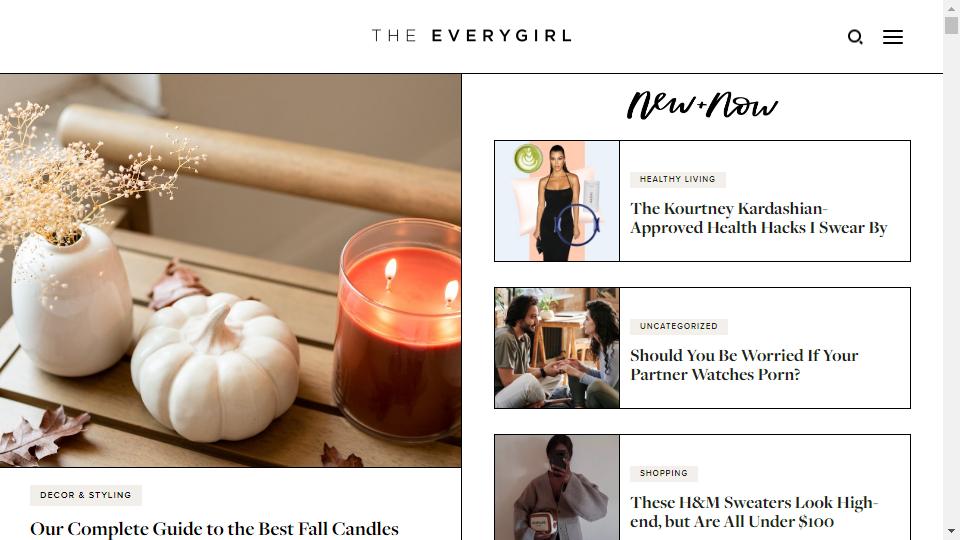Open the hamburger menu icon
This screenshot has width=960, height=540.
[893, 37]
